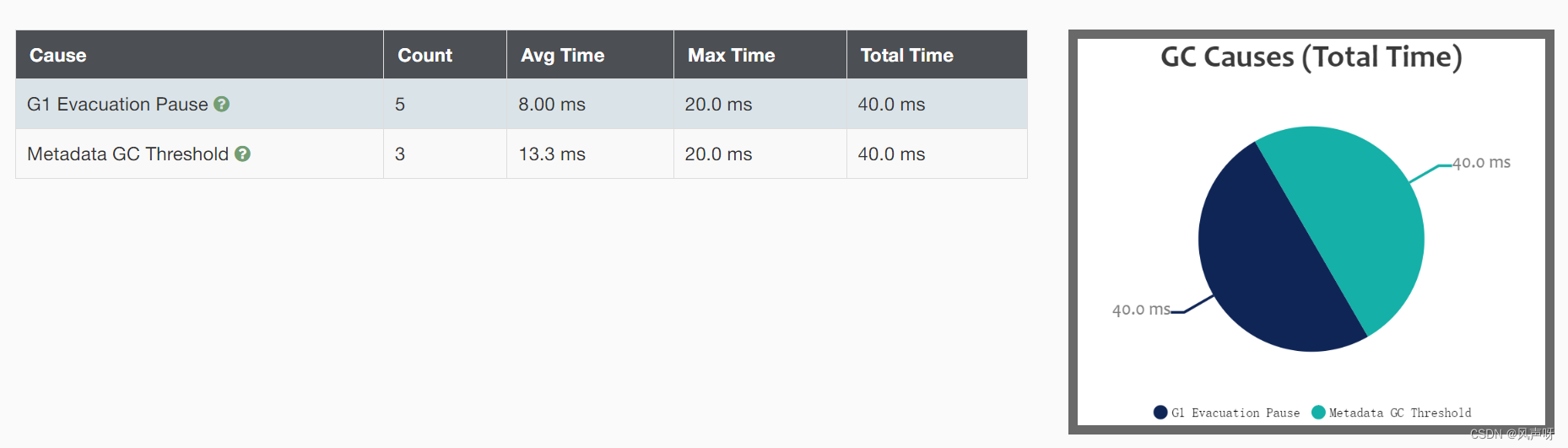Click the 13.3 ms average time cell
This screenshot has height=448, width=1568.
(552, 154)
